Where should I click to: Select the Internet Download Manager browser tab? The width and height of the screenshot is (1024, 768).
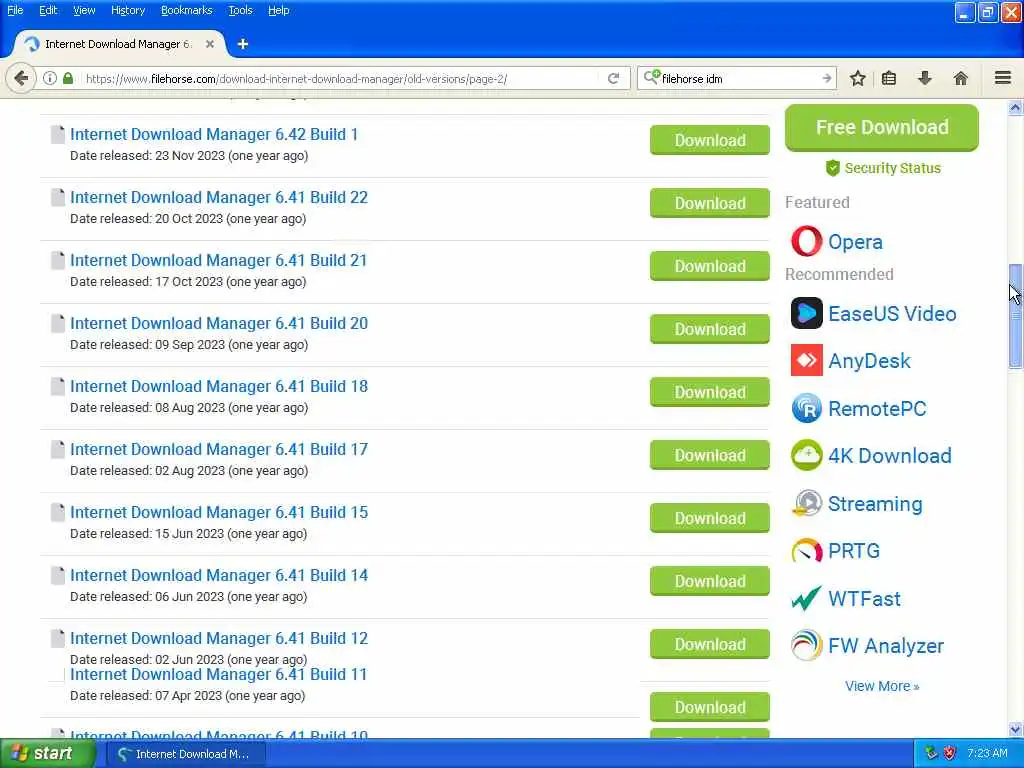(x=120, y=44)
